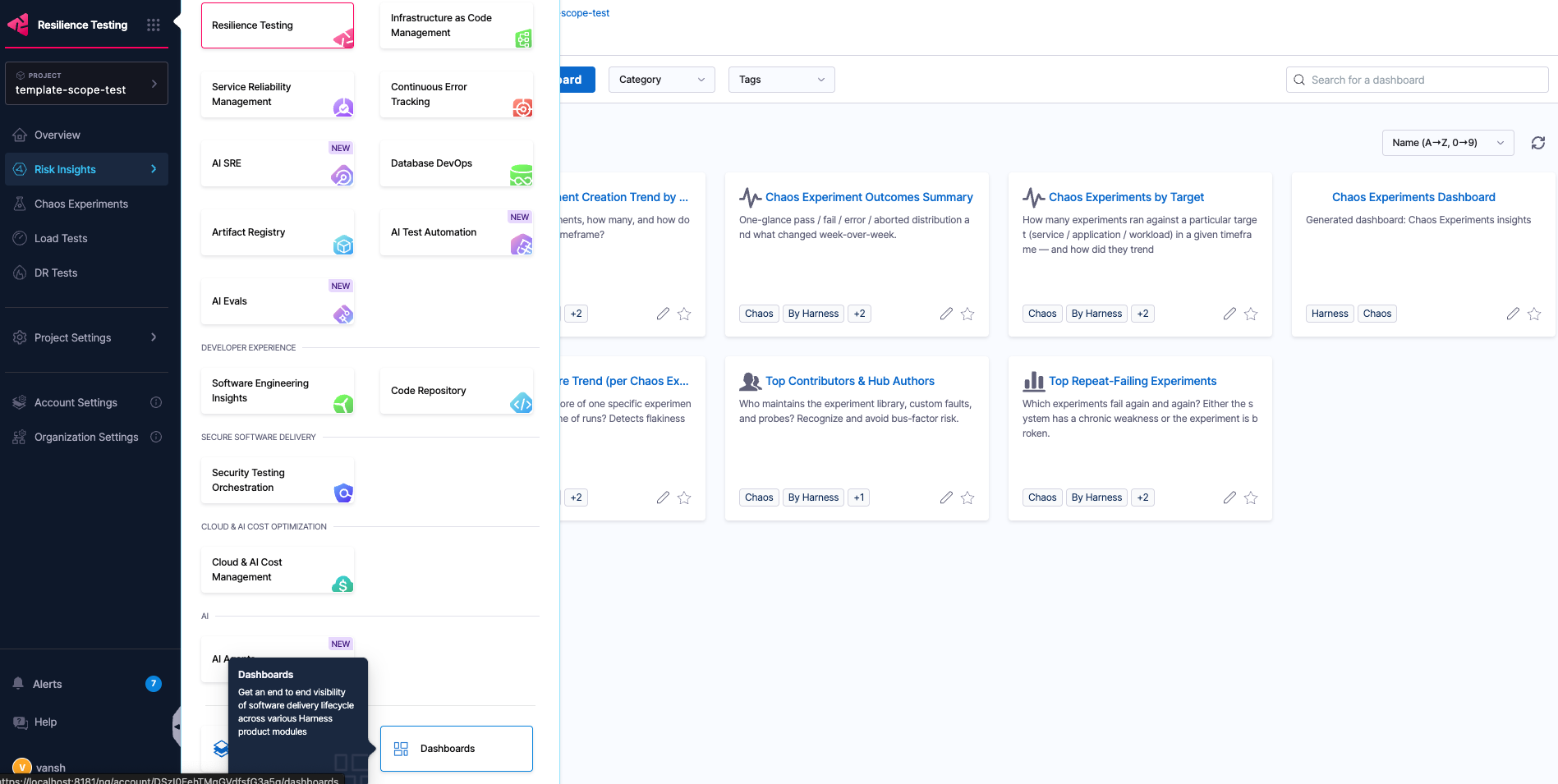Screen dimensions: 1558x784
Task: Open Database DevOps module
Action: 457,163
